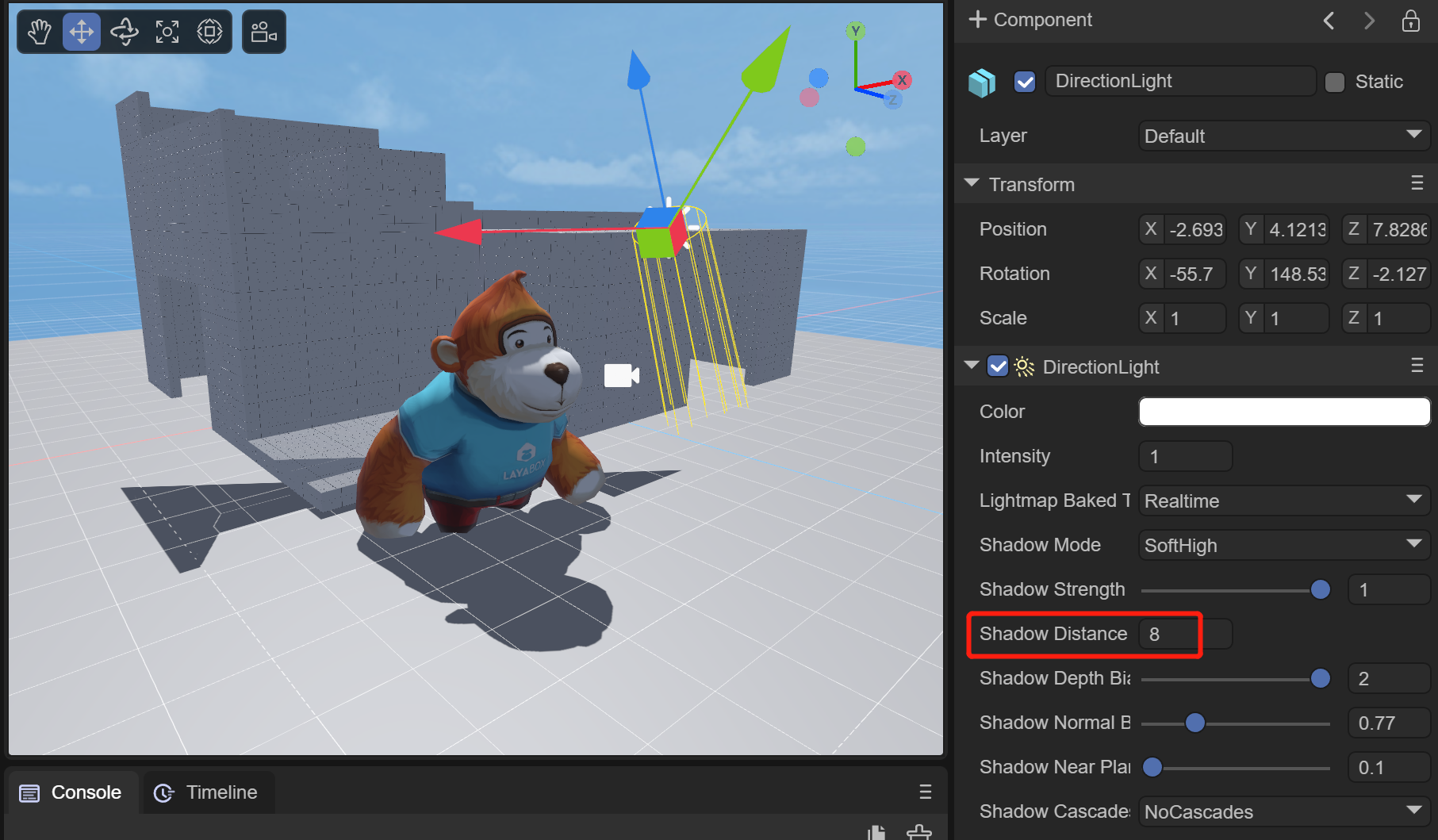This screenshot has height=840, width=1438.
Task: Select the rotate tool
Action: pyautogui.click(x=125, y=32)
